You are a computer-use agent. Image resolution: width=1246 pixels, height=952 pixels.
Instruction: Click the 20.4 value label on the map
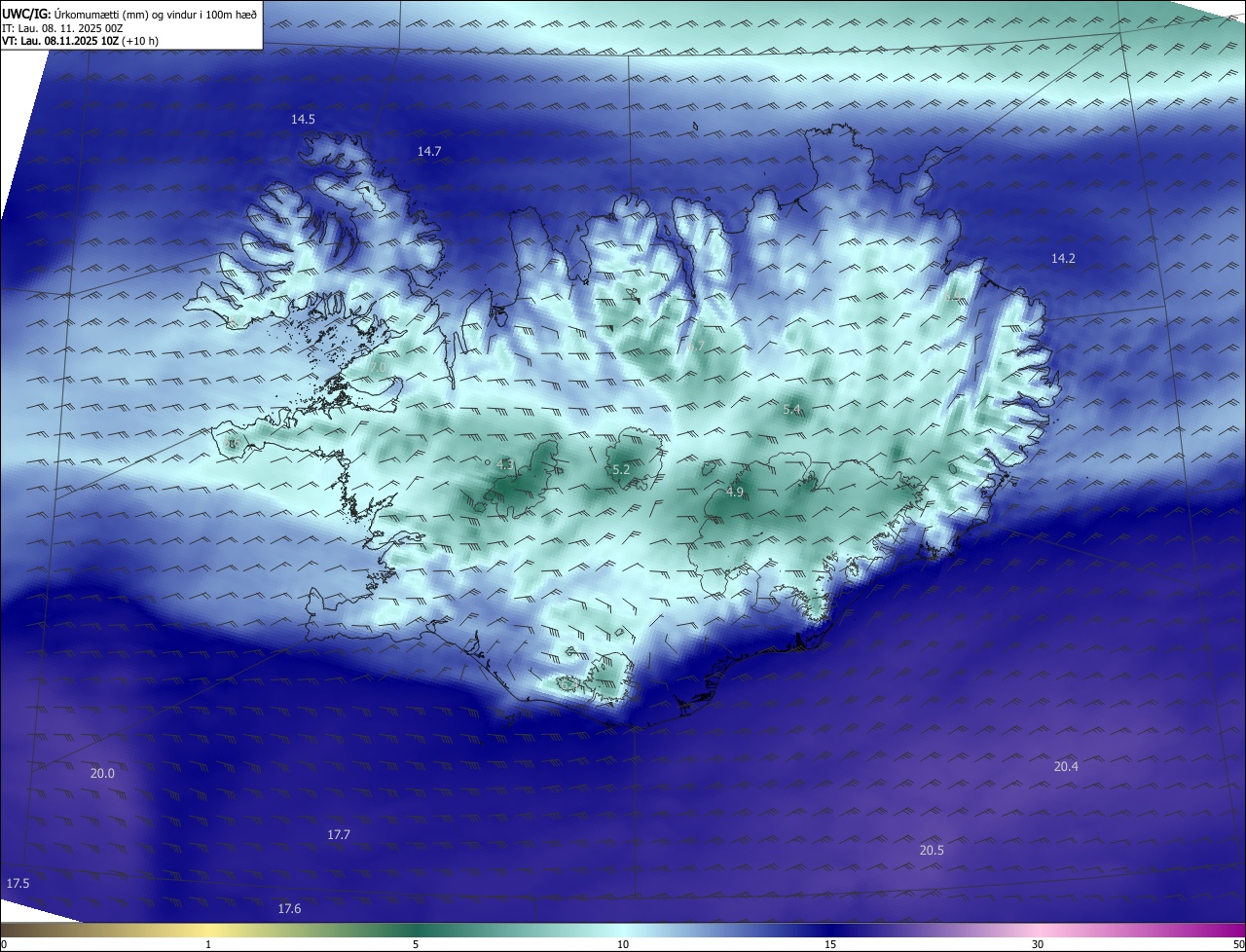coord(1066,766)
